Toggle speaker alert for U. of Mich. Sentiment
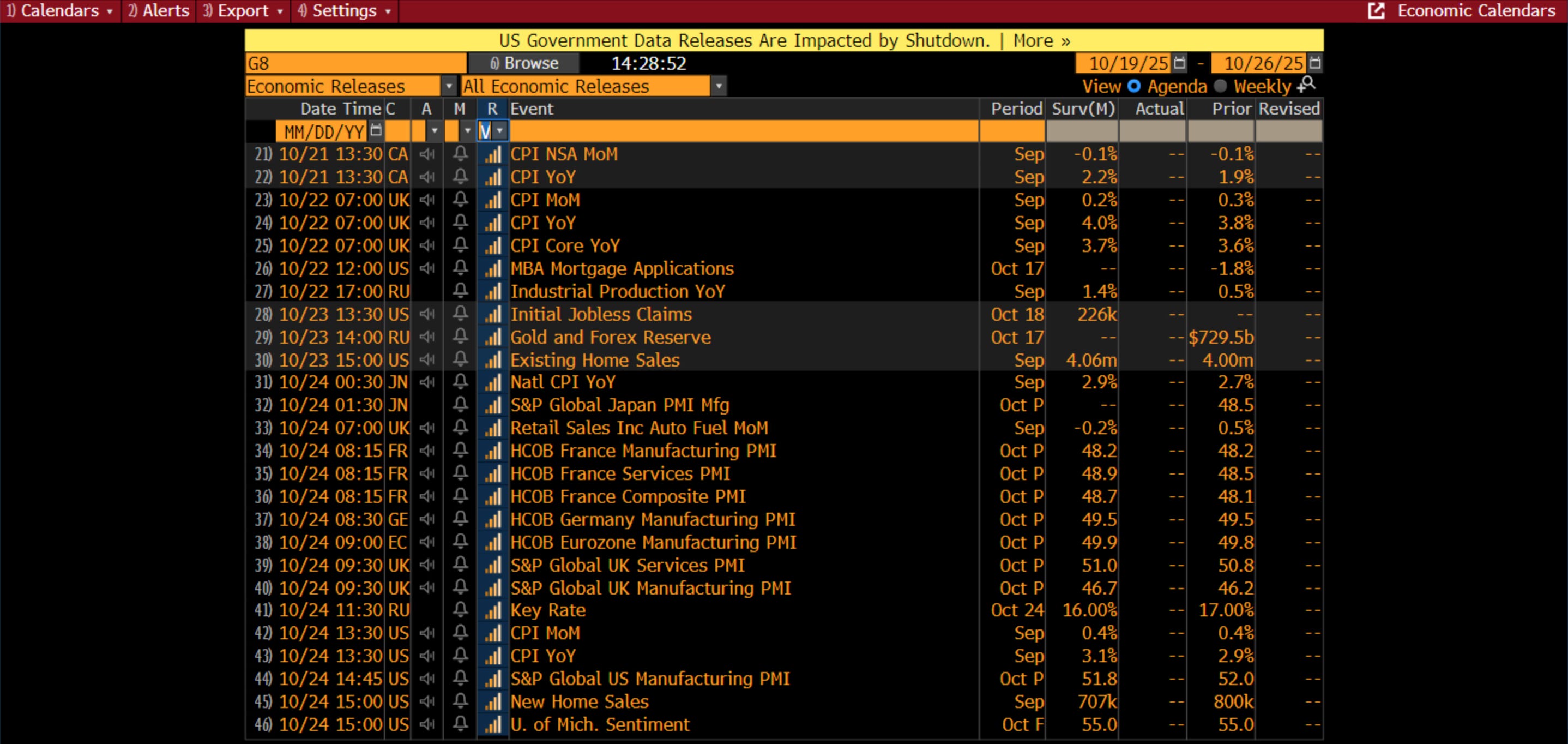This screenshot has width=1568, height=744. 427,724
